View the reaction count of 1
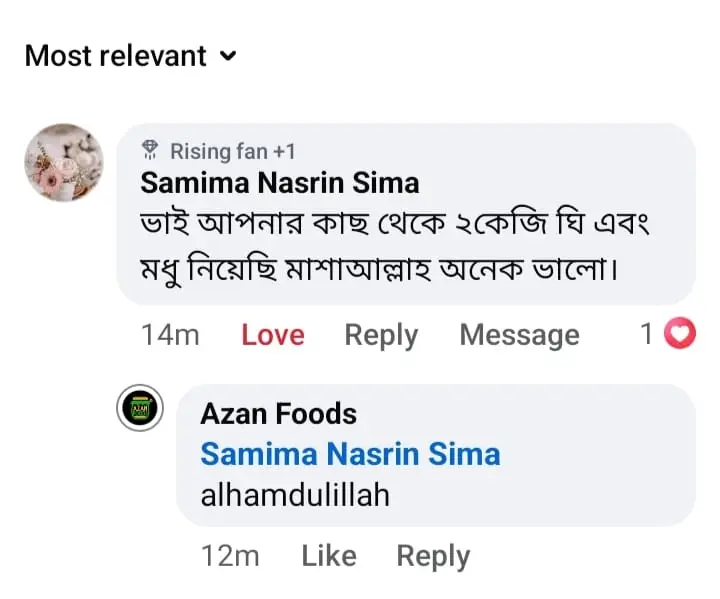 pyautogui.click(x=647, y=334)
